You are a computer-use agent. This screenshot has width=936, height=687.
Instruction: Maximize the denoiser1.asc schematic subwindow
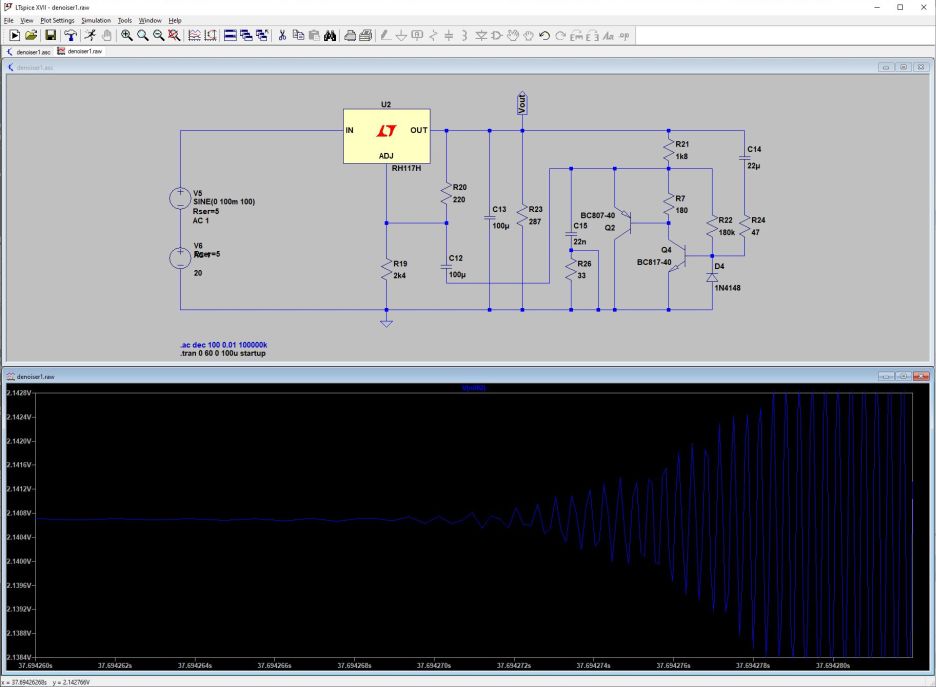[x=904, y=67]
